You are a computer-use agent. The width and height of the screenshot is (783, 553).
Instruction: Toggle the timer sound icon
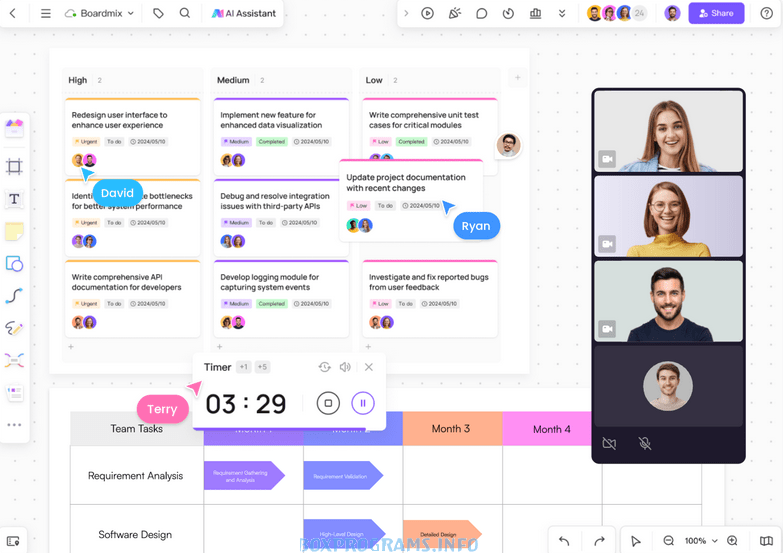[x=345, y=367]
